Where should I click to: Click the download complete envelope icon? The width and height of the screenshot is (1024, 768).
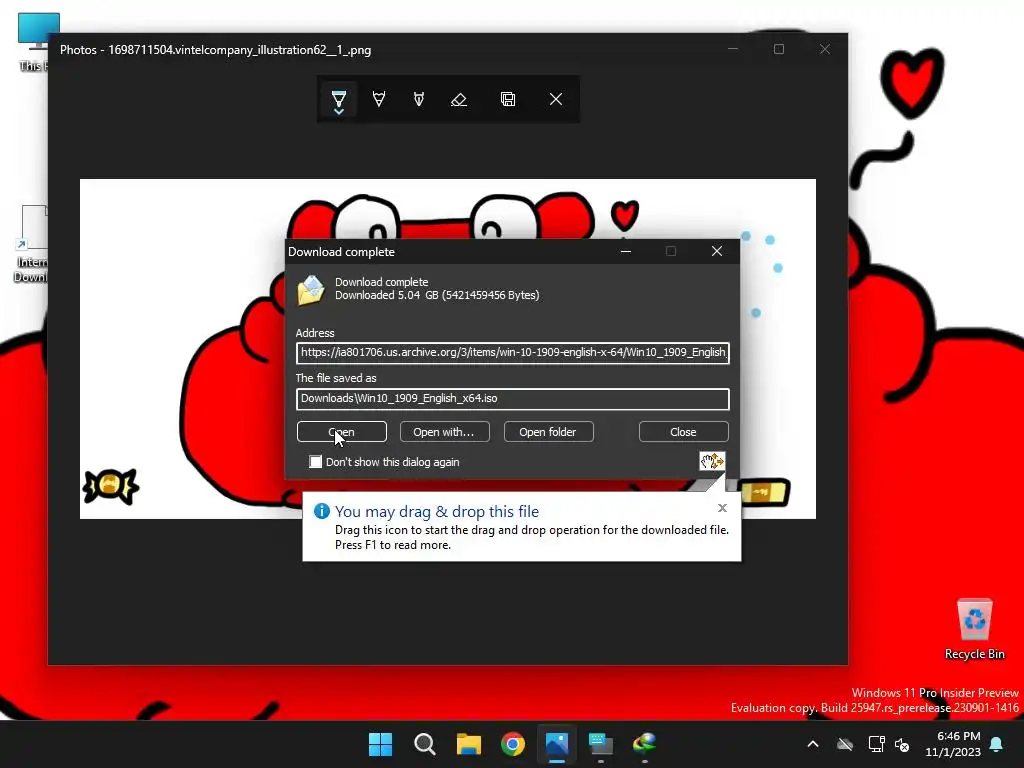[x=311, y=290]
